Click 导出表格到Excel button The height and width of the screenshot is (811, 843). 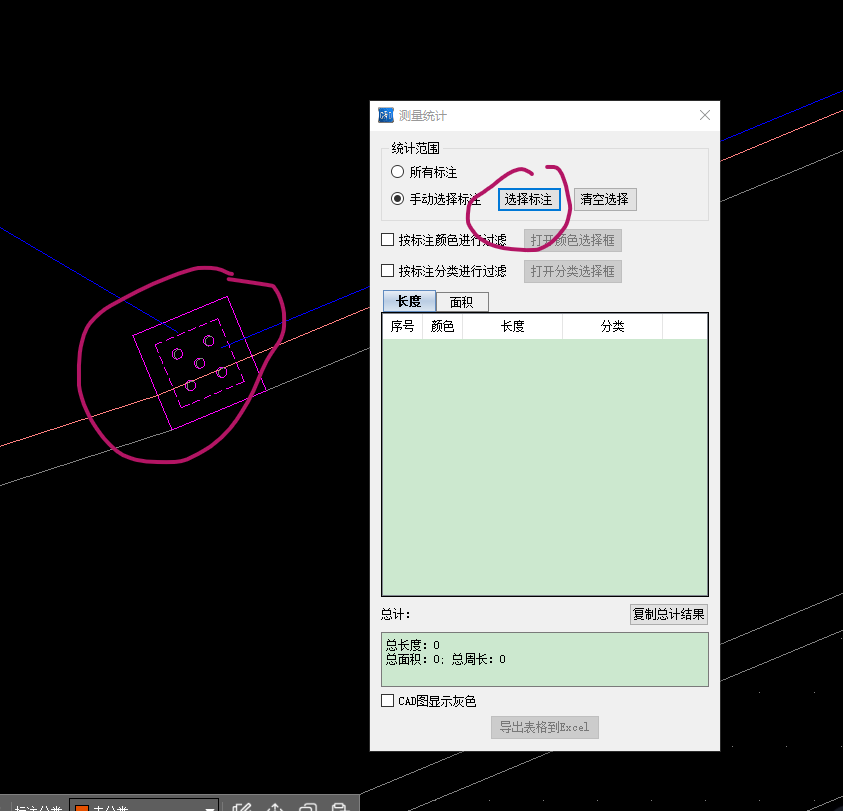coord(545,728)
